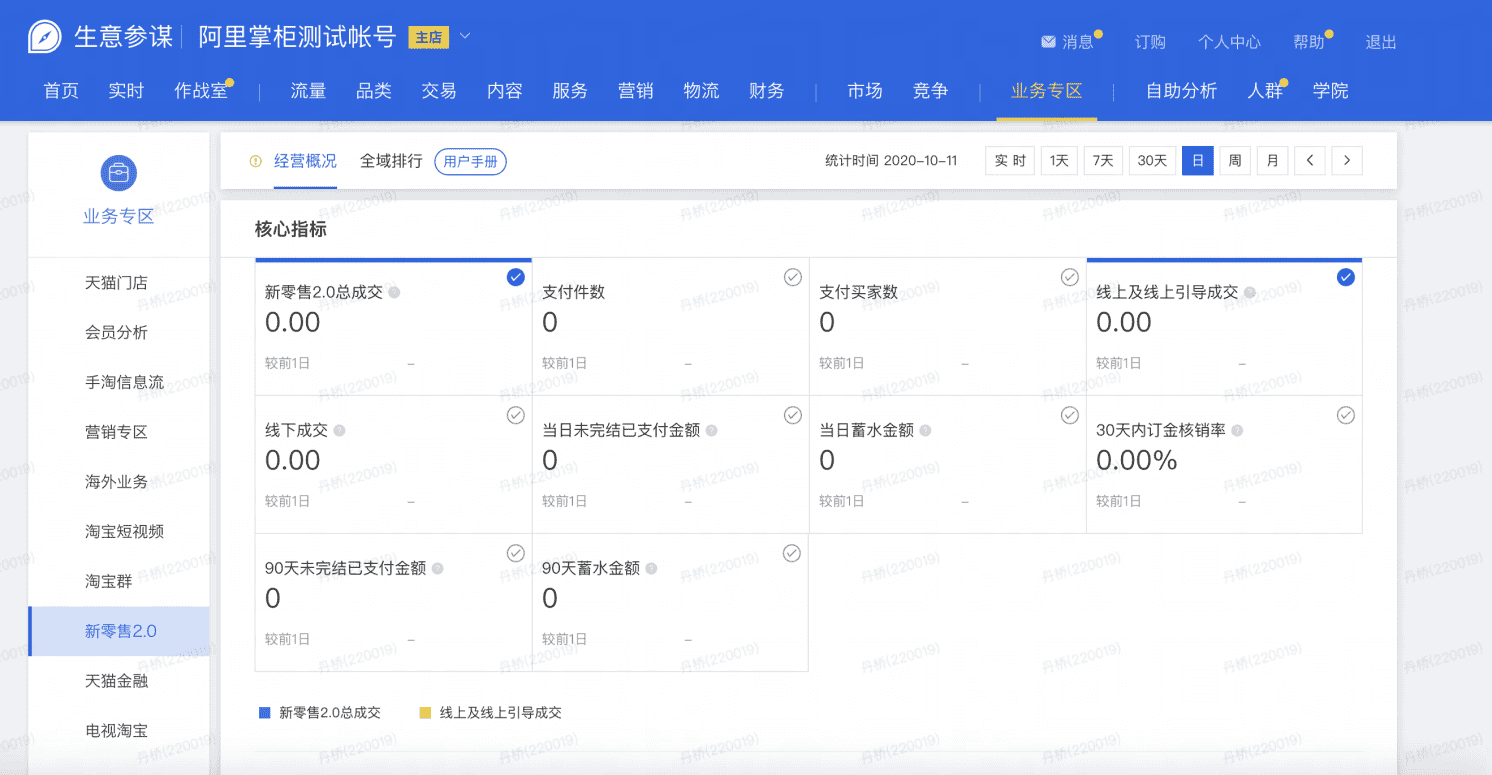This screenshot has height=775, width=1492.
Task: Check the 当日未完结已支付金额 metric card
Action: click(x=793, y=415)
